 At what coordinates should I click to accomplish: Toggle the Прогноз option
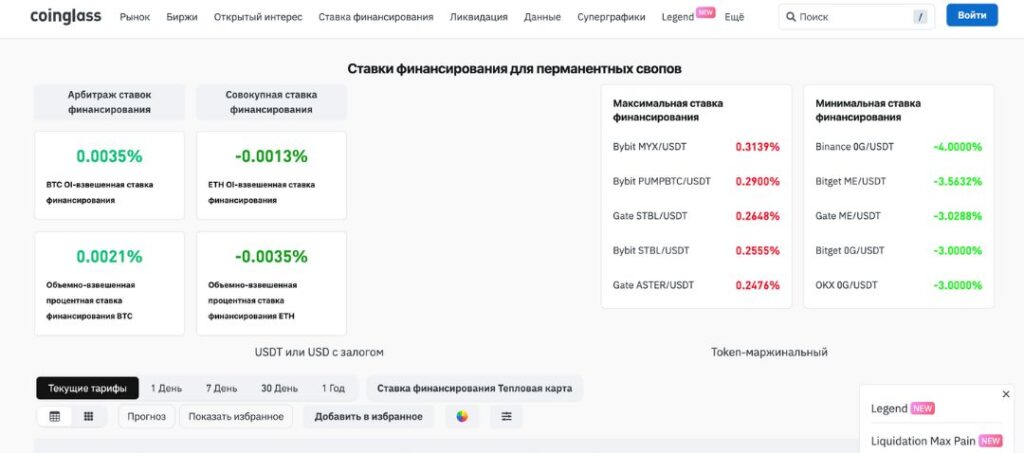(147, 416)
